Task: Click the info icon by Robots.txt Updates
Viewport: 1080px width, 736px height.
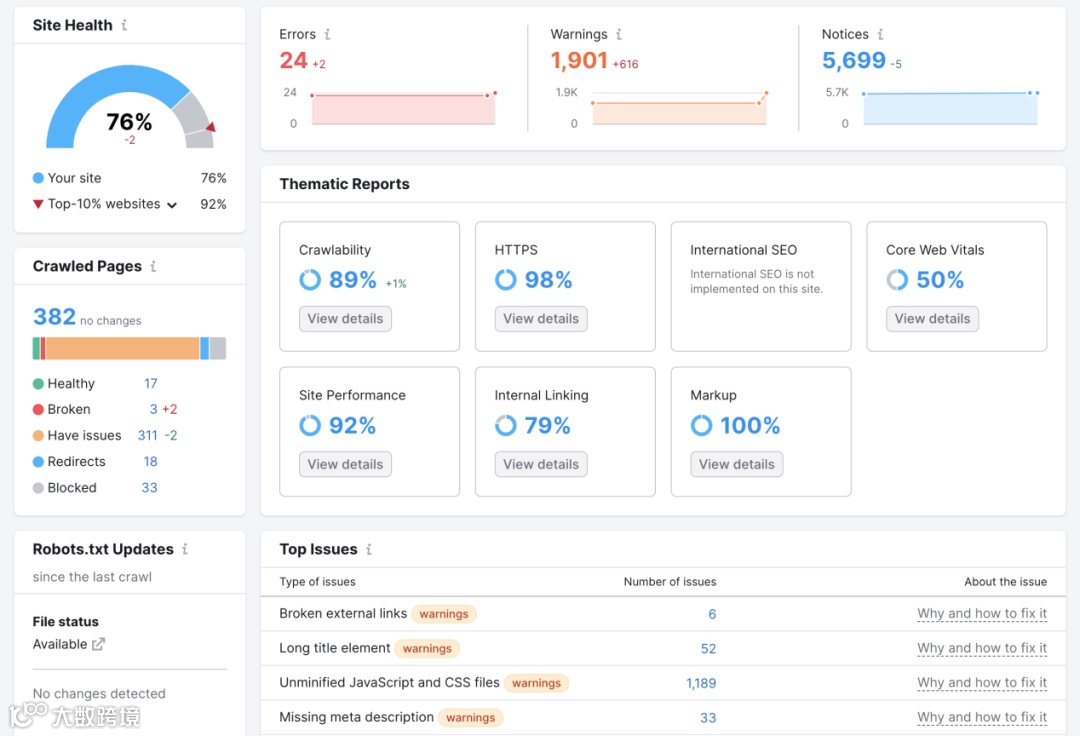Action: [x=185, y=549]
